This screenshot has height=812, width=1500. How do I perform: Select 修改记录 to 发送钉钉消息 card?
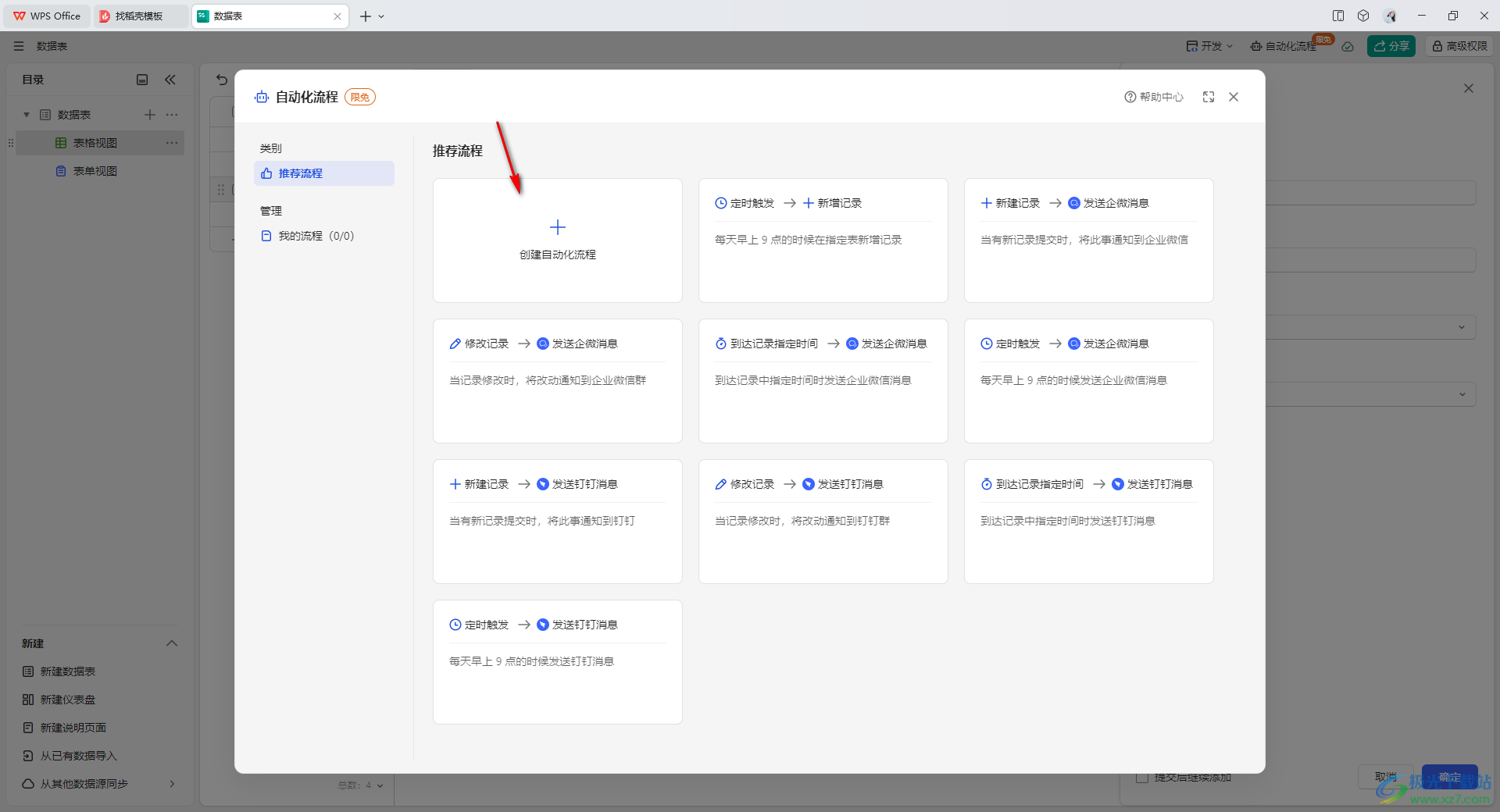click(823, 522)
